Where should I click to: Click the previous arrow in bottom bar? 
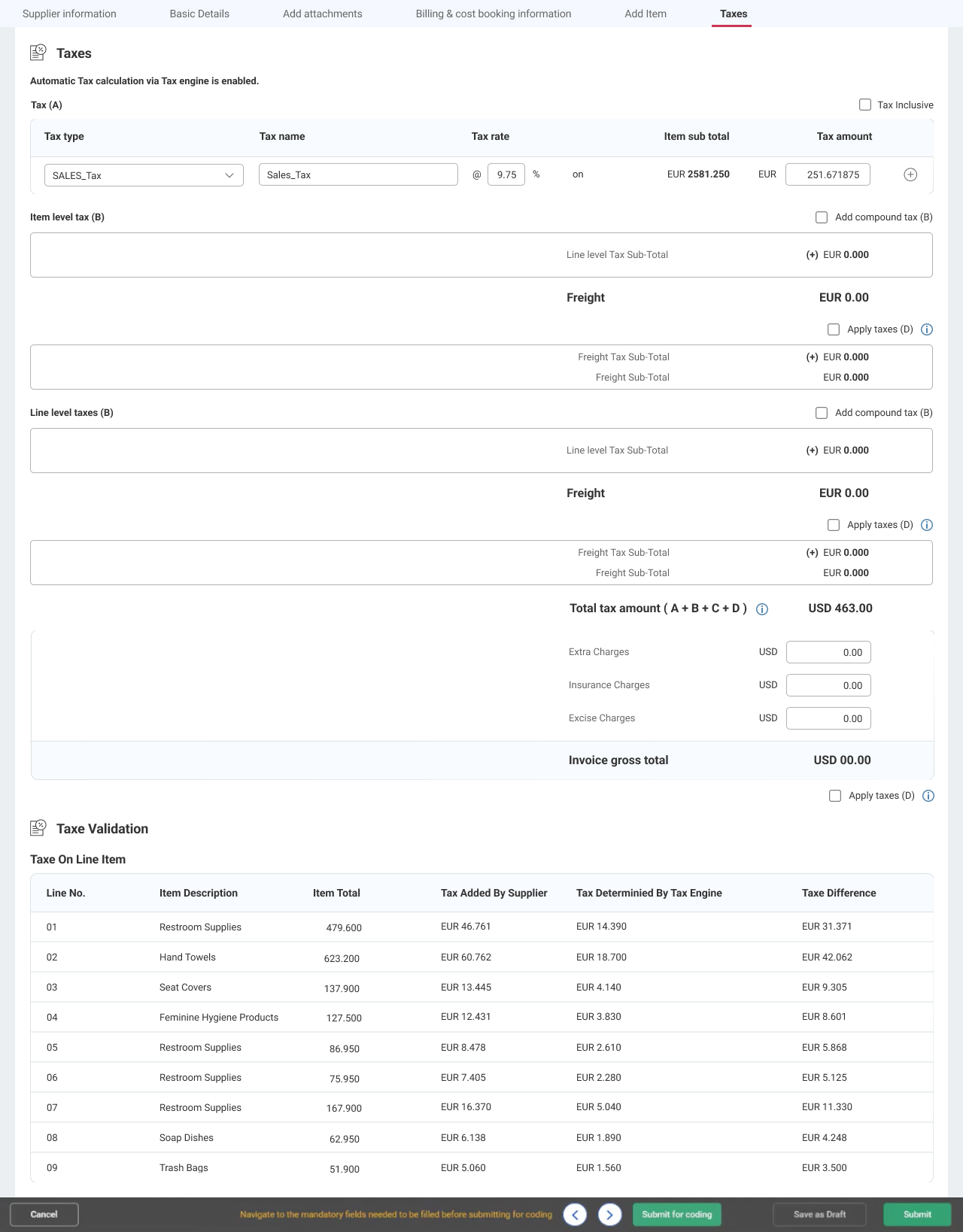coord(575,1214)
